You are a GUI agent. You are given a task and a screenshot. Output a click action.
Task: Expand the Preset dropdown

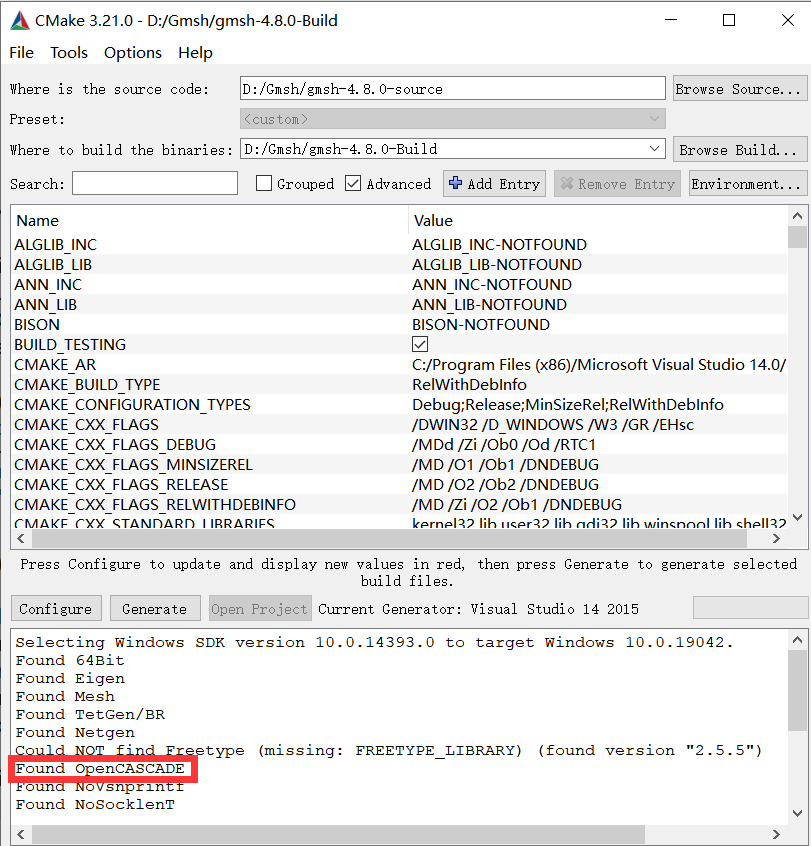pos(655,118)
